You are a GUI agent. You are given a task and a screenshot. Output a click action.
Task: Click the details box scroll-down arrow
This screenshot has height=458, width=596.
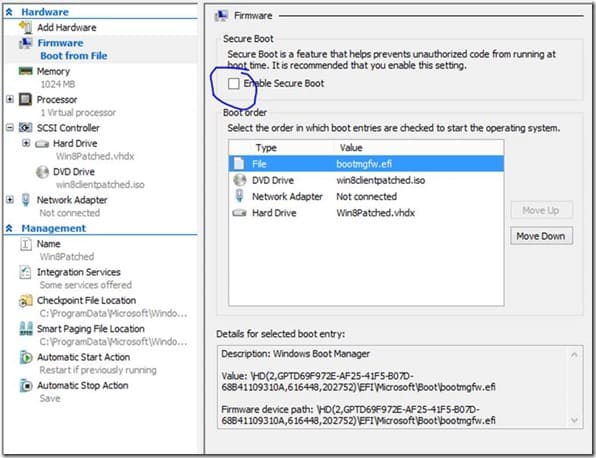[x=574, y=420]
